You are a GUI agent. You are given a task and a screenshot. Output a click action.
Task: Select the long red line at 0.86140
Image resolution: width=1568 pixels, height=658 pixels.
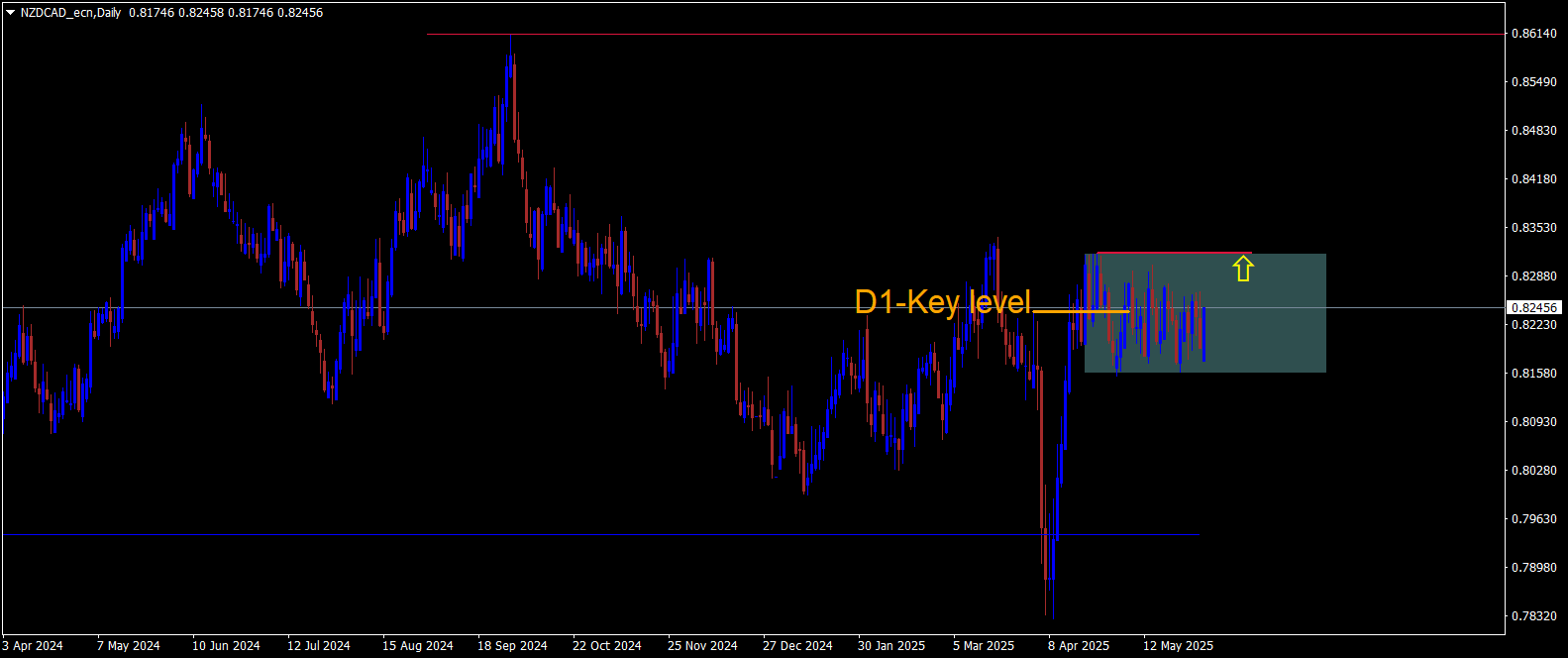[x=966, y=34]
